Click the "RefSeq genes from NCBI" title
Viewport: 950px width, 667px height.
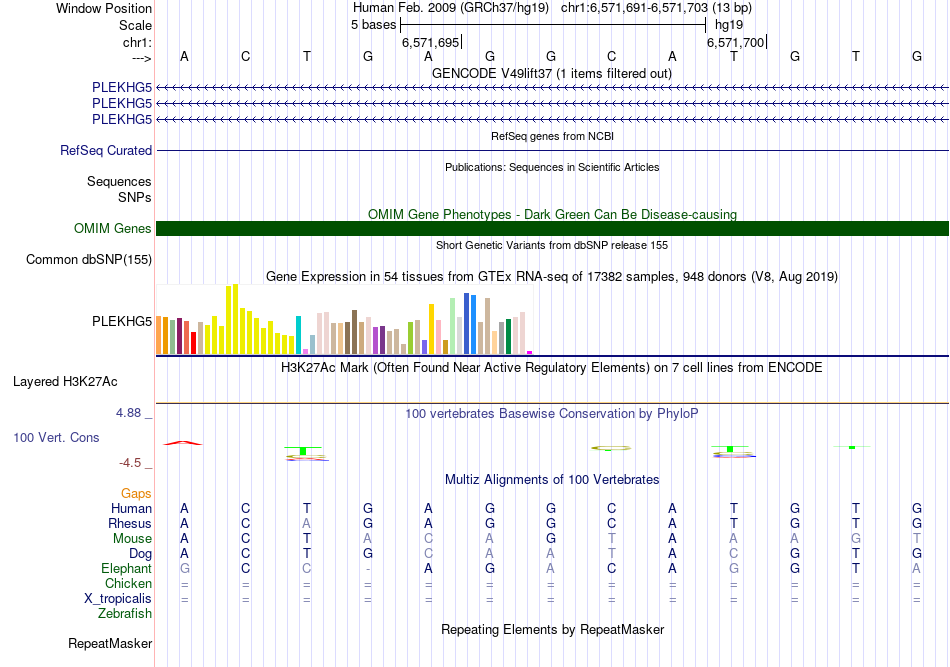552,136
